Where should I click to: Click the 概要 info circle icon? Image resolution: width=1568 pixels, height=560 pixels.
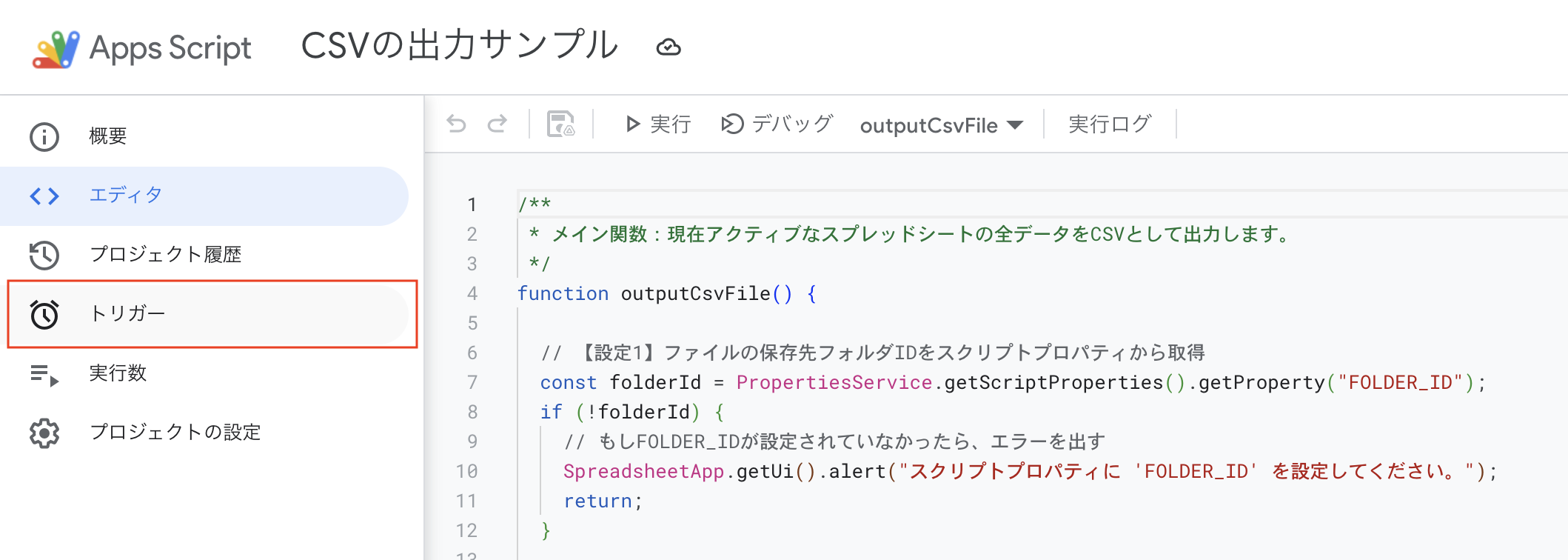point(44,136)
